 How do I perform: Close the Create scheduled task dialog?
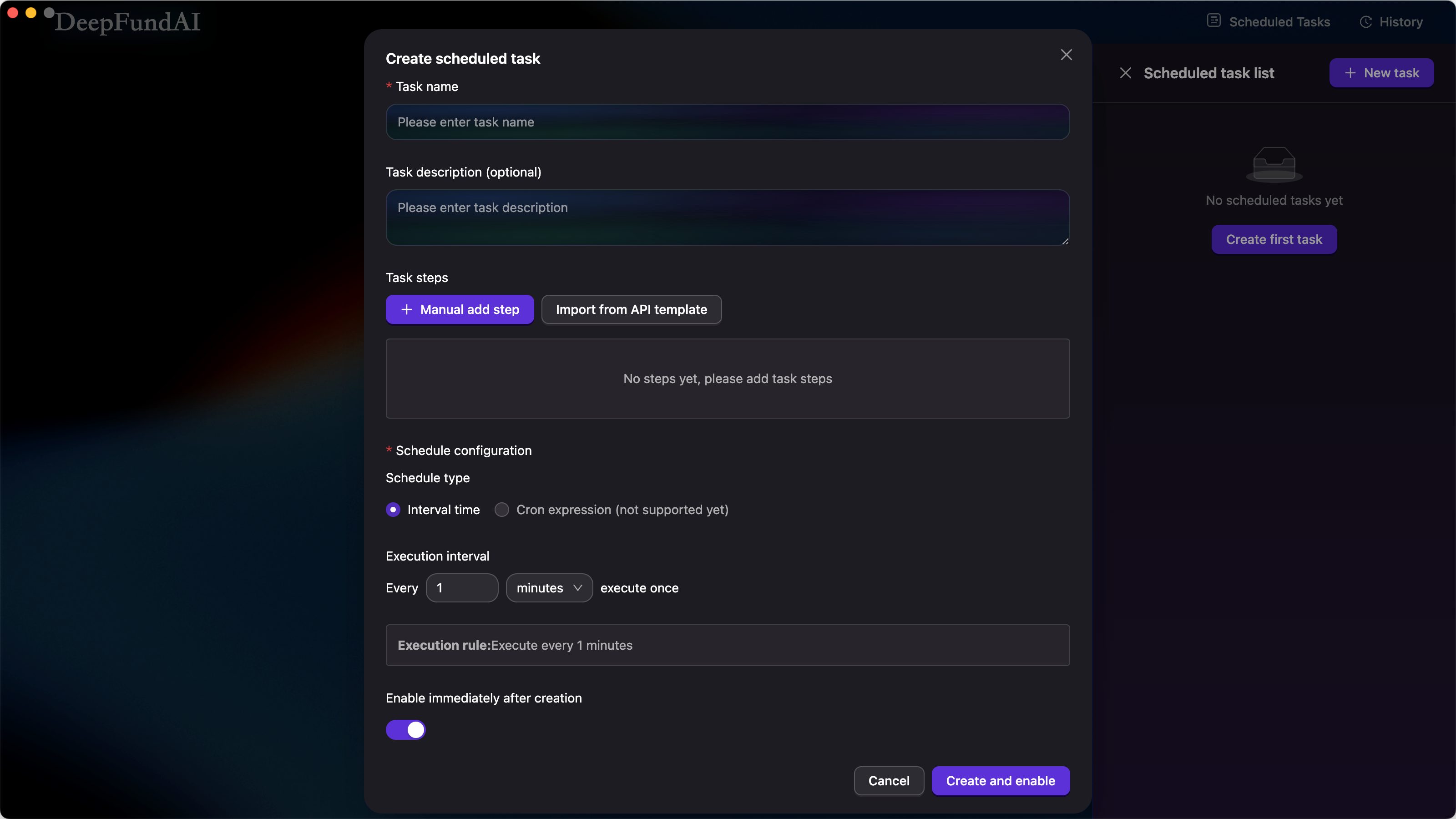click(1066, 55)
